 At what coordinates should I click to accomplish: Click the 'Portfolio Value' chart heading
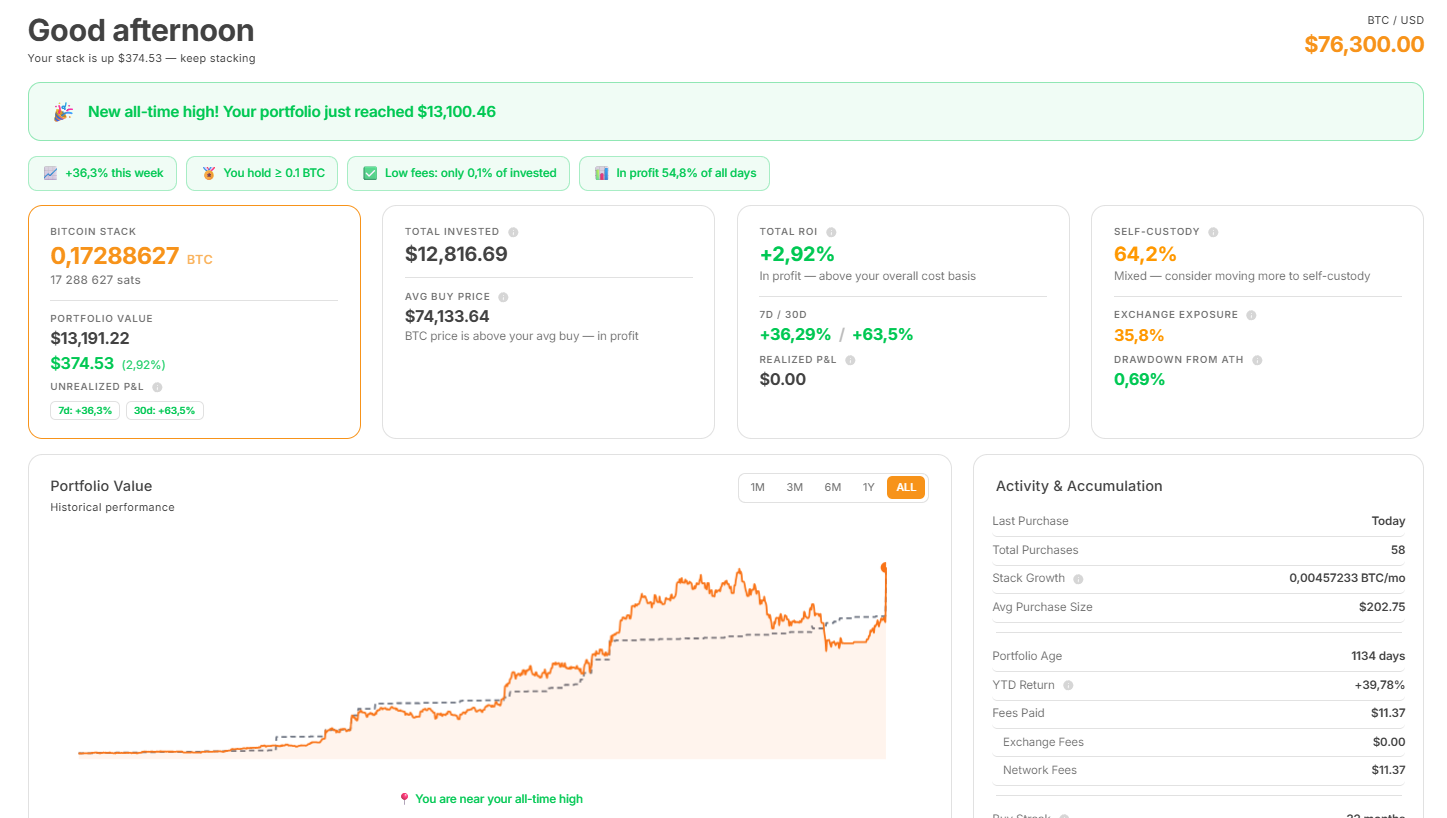[101, 486]
